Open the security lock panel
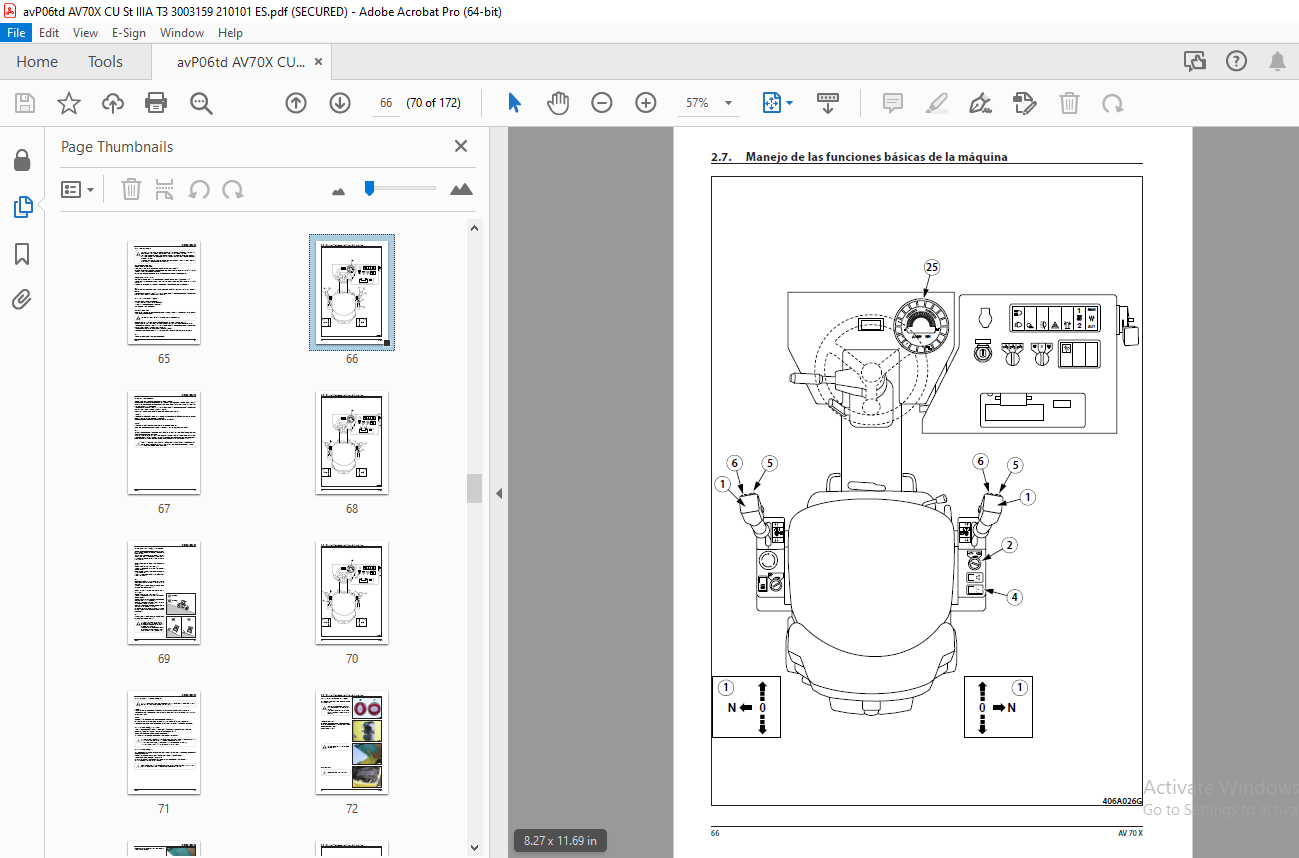 coord(22,160)
